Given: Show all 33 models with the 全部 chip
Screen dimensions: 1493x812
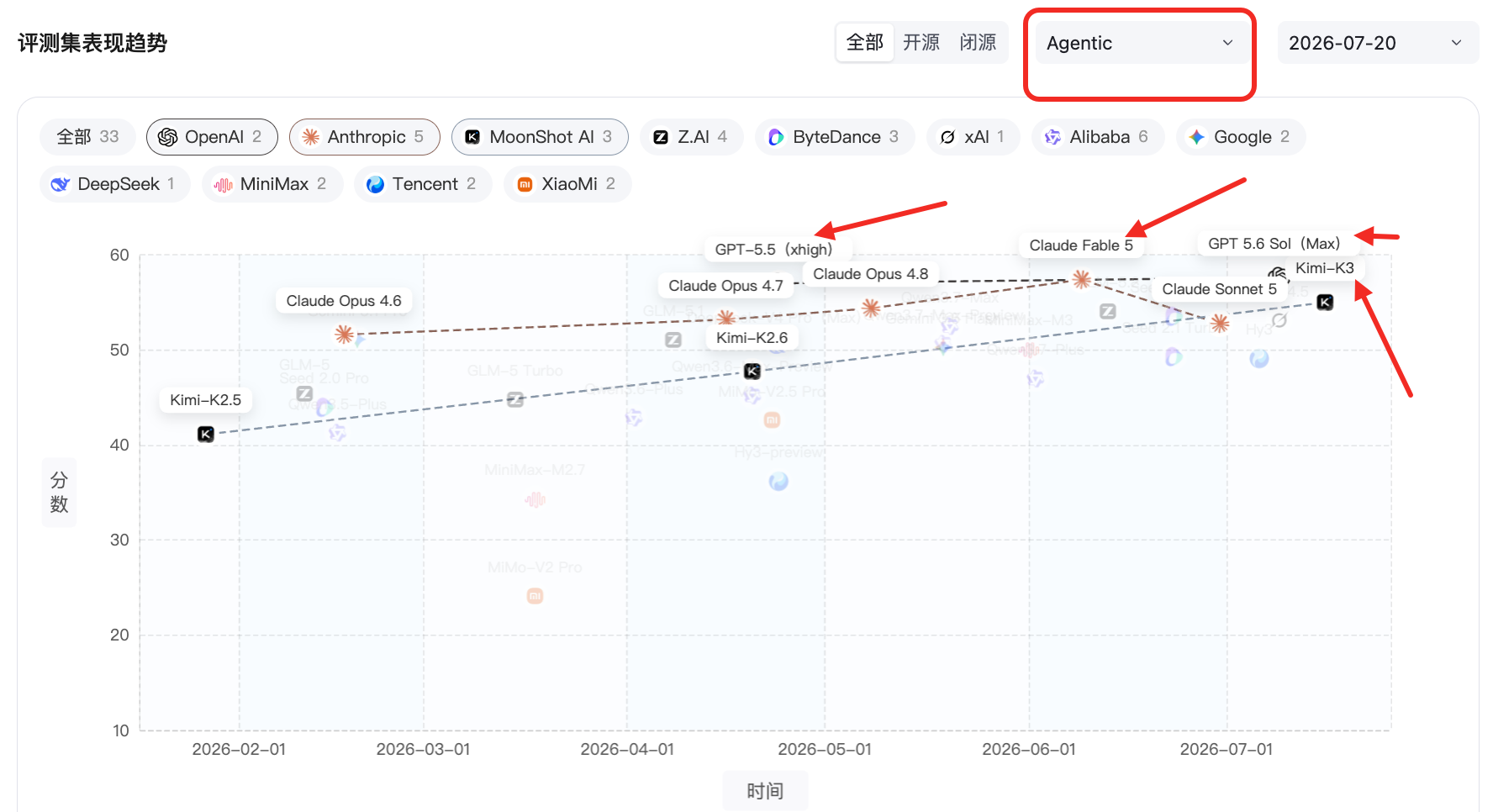Looking at the screenshot, I should 87,137.
